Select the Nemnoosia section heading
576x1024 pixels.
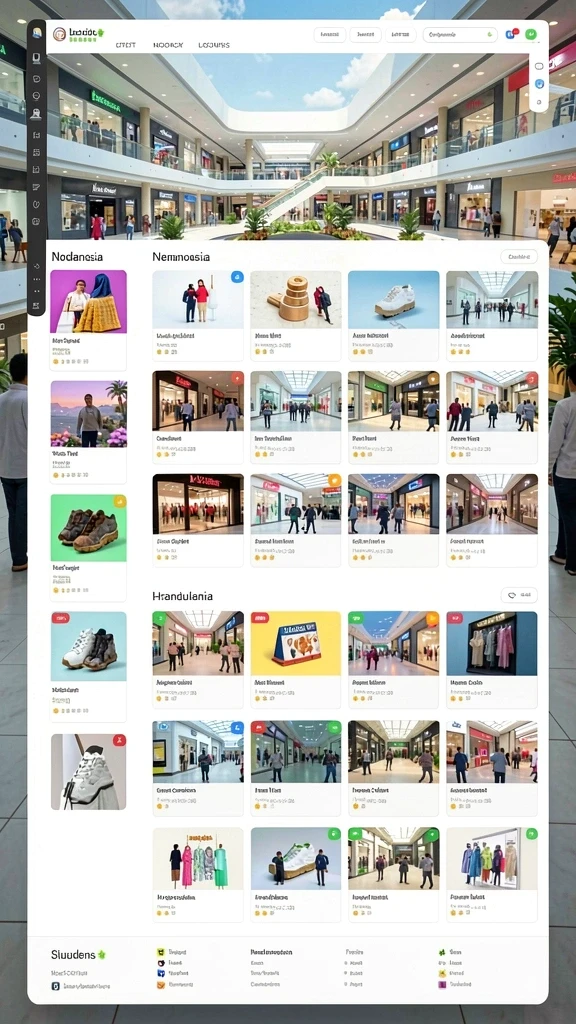pos(181,257)
